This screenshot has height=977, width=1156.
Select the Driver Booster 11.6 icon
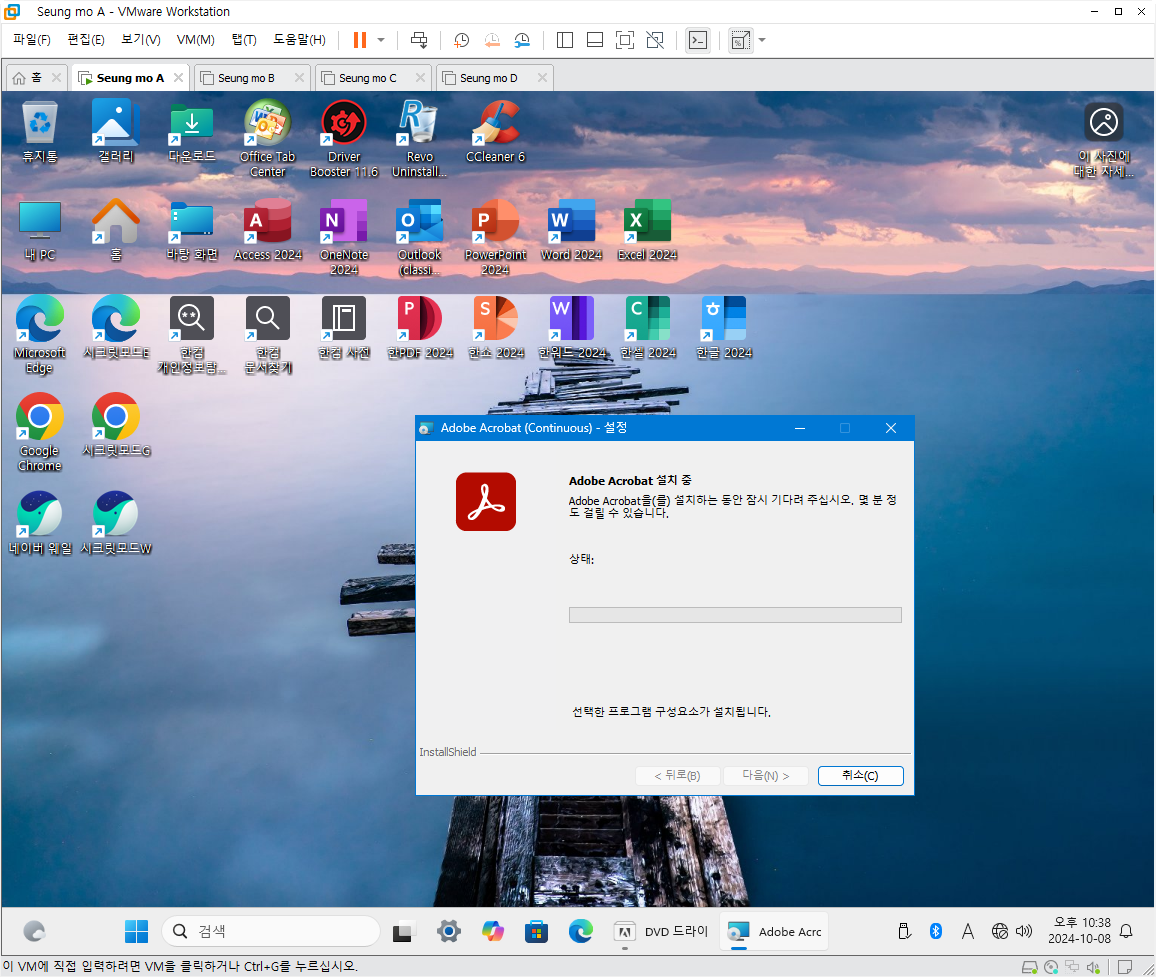pyautogui.click(x=344, y=139)
